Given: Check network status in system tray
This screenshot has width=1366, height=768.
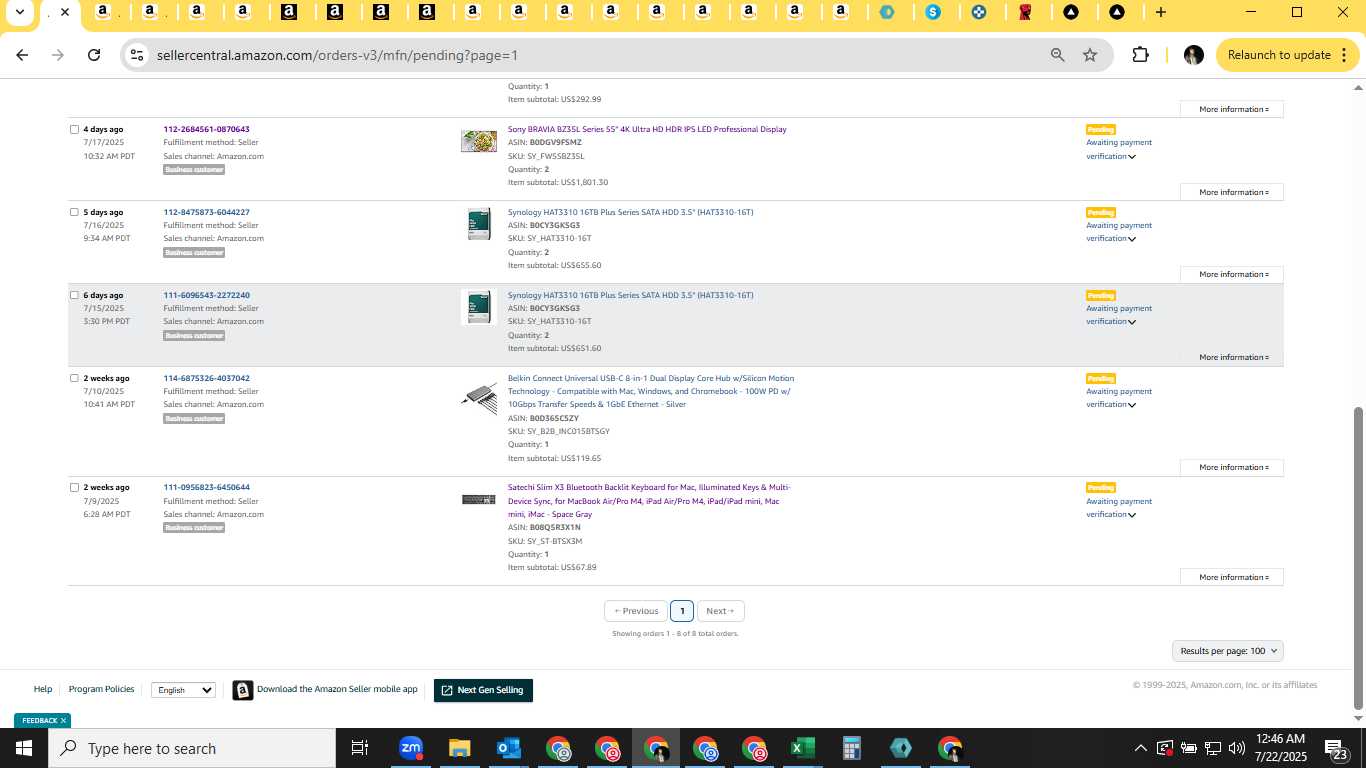Looking at the screenshot, I should [x=1213, y=748].
